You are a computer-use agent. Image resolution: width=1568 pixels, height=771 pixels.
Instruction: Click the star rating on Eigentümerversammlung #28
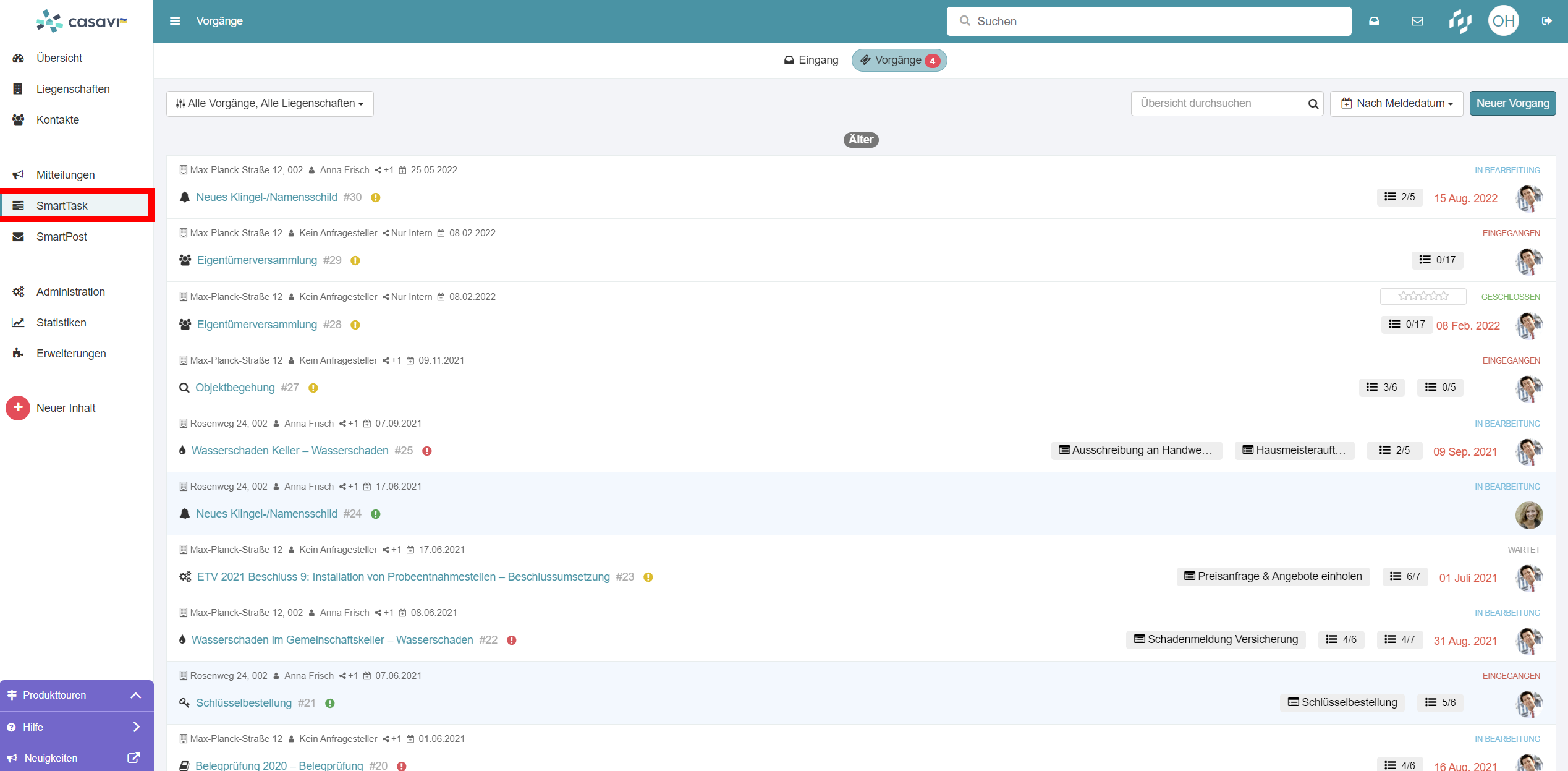tap(1423, 296)
